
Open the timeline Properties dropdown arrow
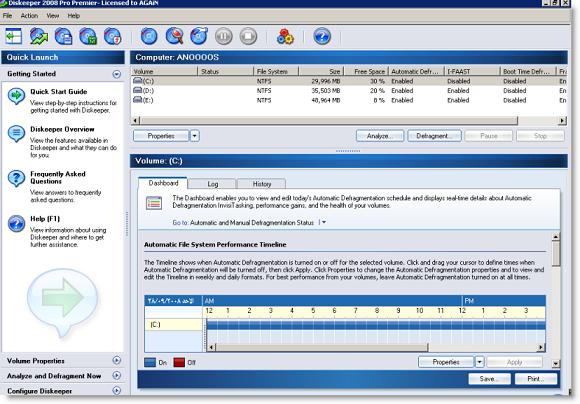click(x=479, y=361)
